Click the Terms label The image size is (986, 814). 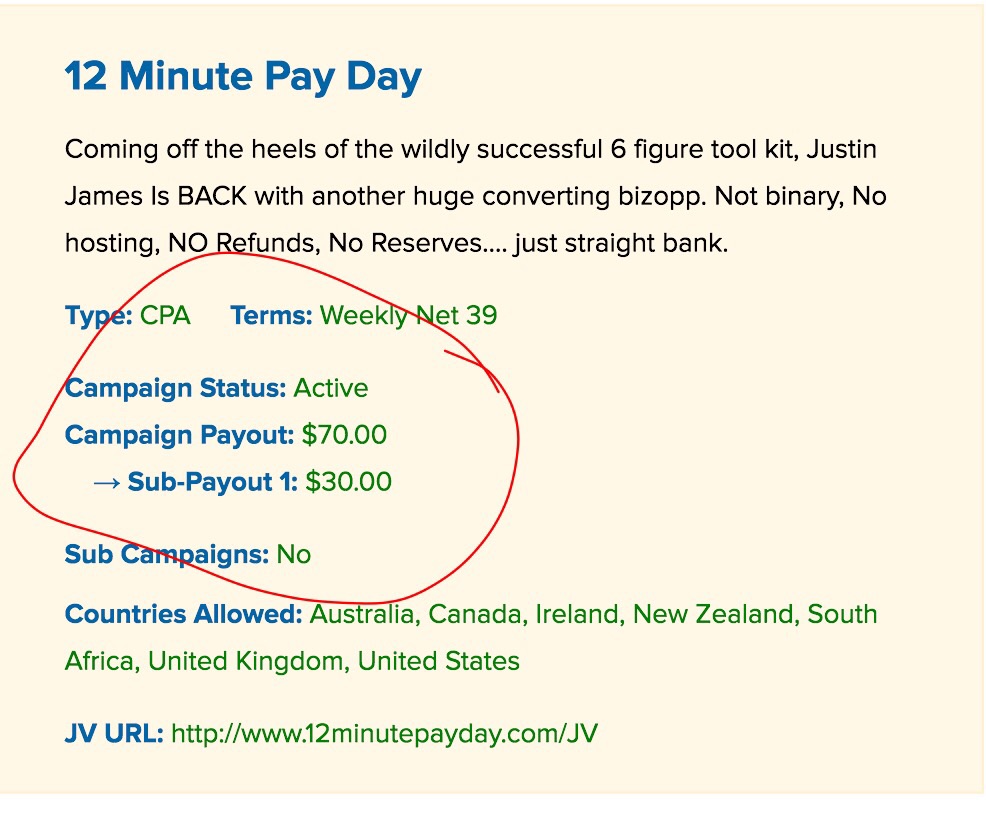(271, 315)
